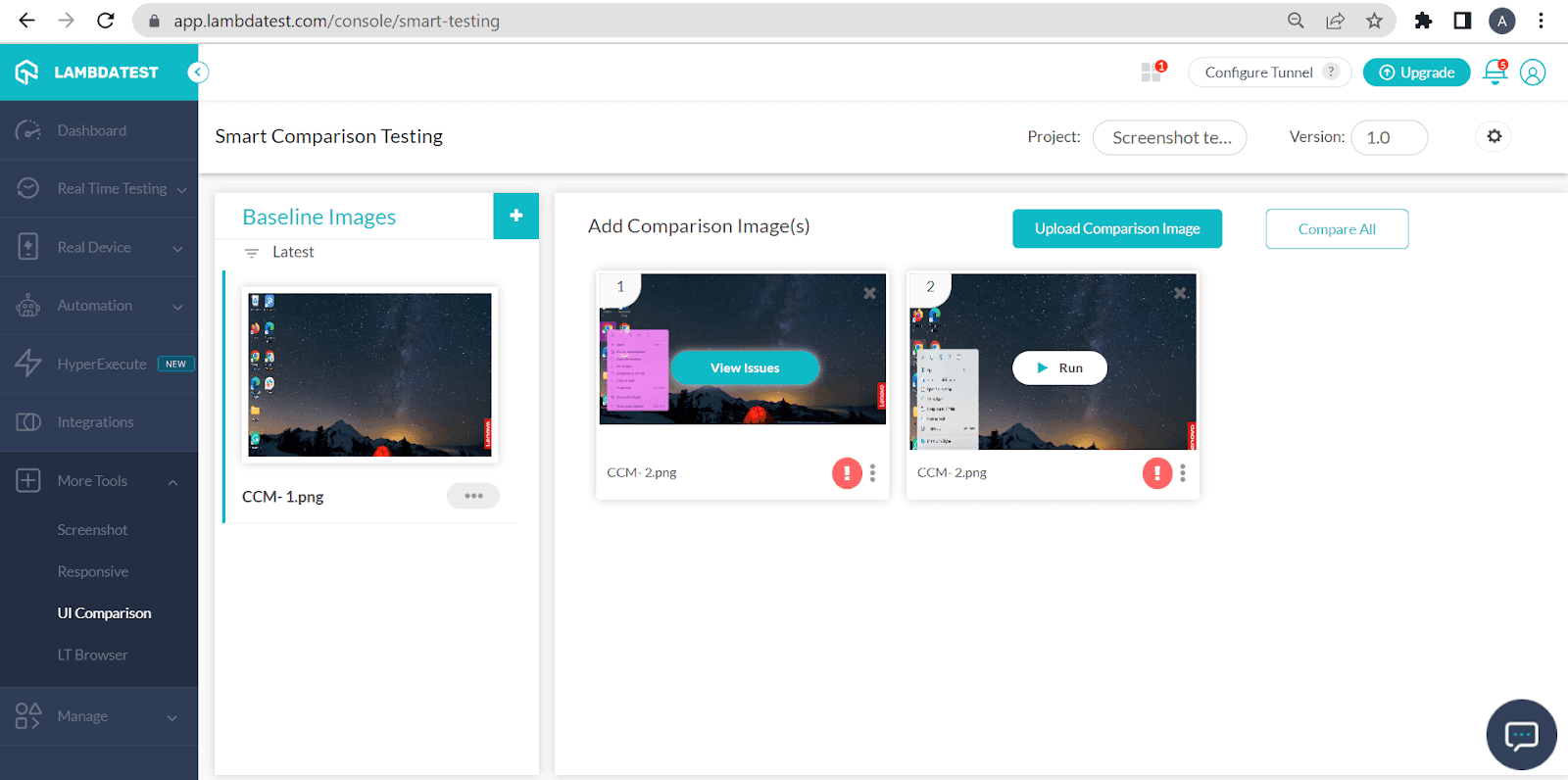Viewport: 1568px width, 780px height.
Task: Click the HyperExecute lightning icon
Action: (28, 364)
